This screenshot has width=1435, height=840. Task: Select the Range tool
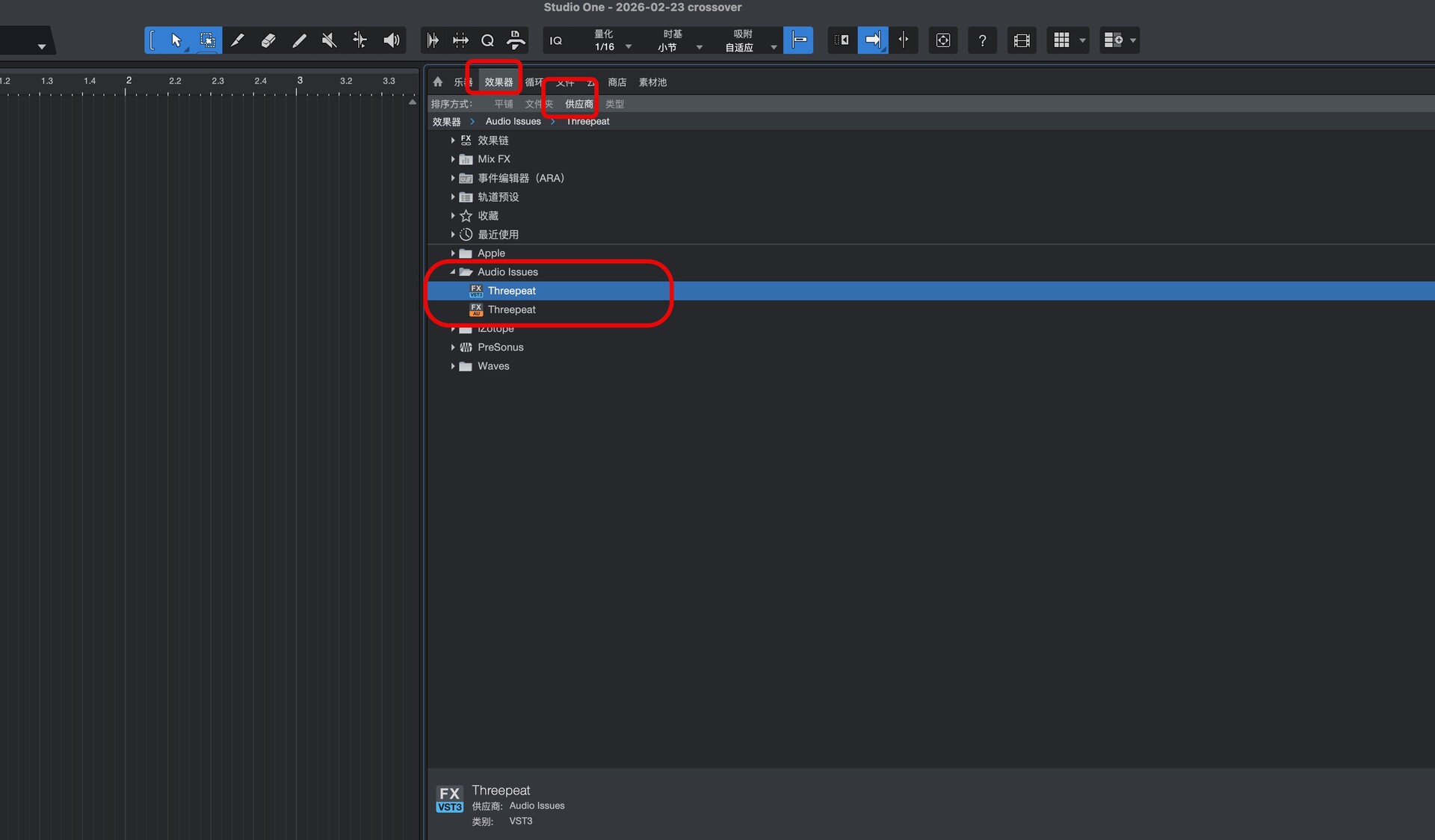(207, 40)
